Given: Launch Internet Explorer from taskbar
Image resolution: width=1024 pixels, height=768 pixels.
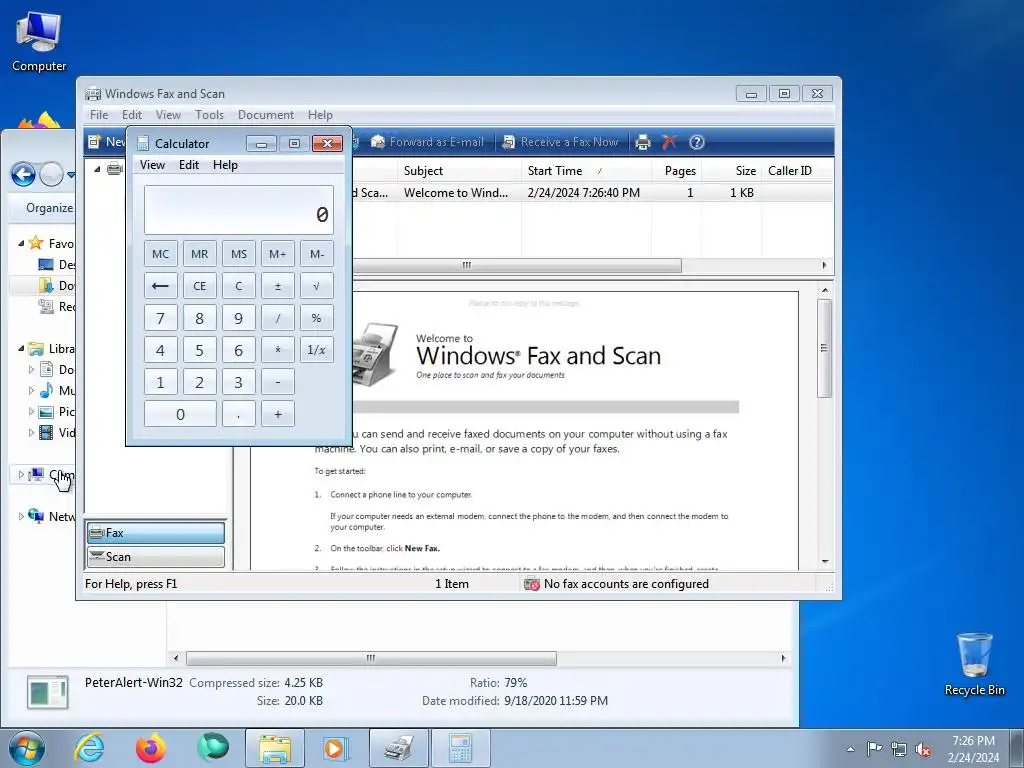Looking at the screenshot, I should (x=89, y=748).
